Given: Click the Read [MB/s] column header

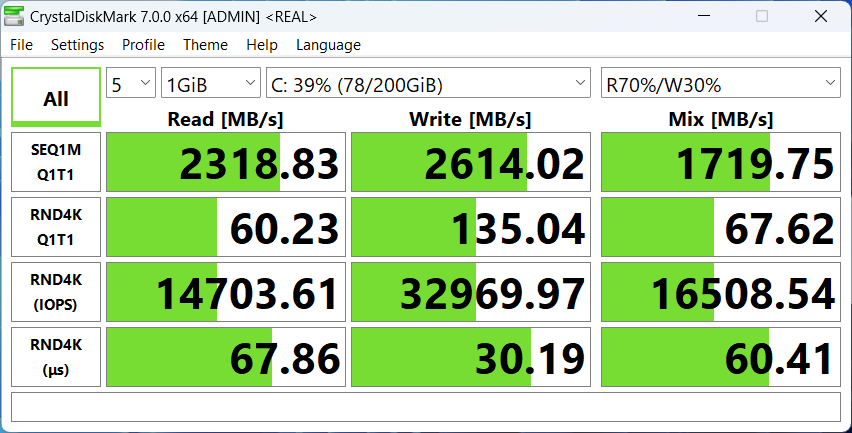Looking at the screenshot, I should click(x=225, y=119).
